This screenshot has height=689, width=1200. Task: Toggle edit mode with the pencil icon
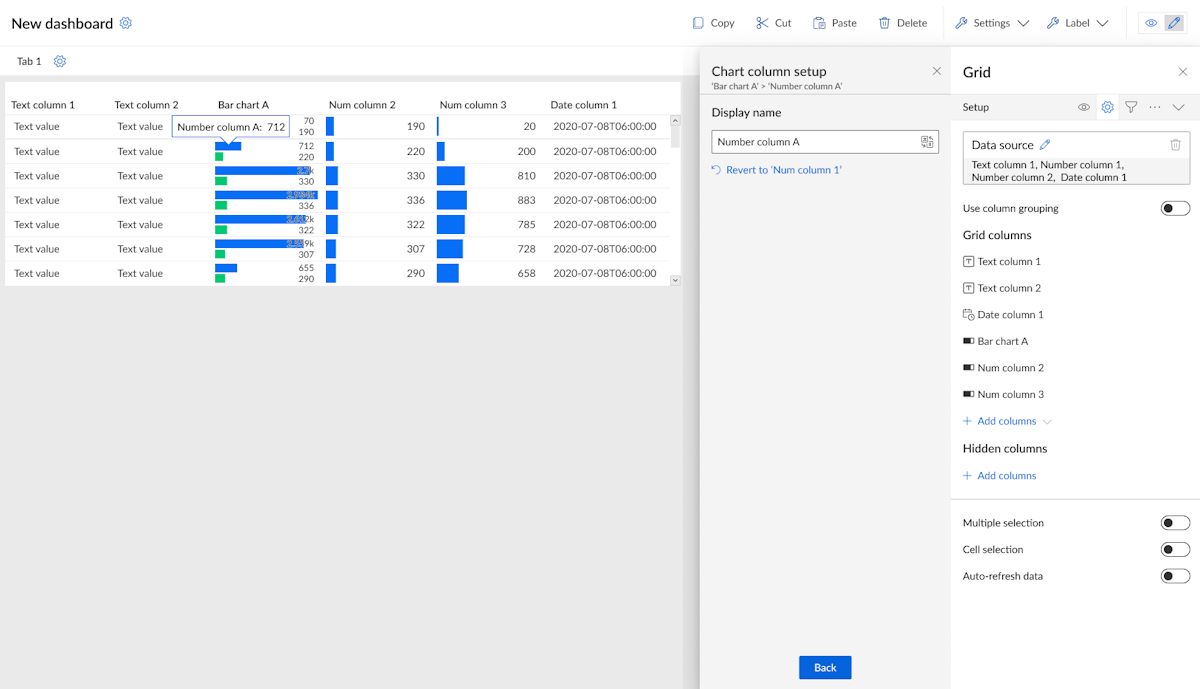click(1174, 23)
